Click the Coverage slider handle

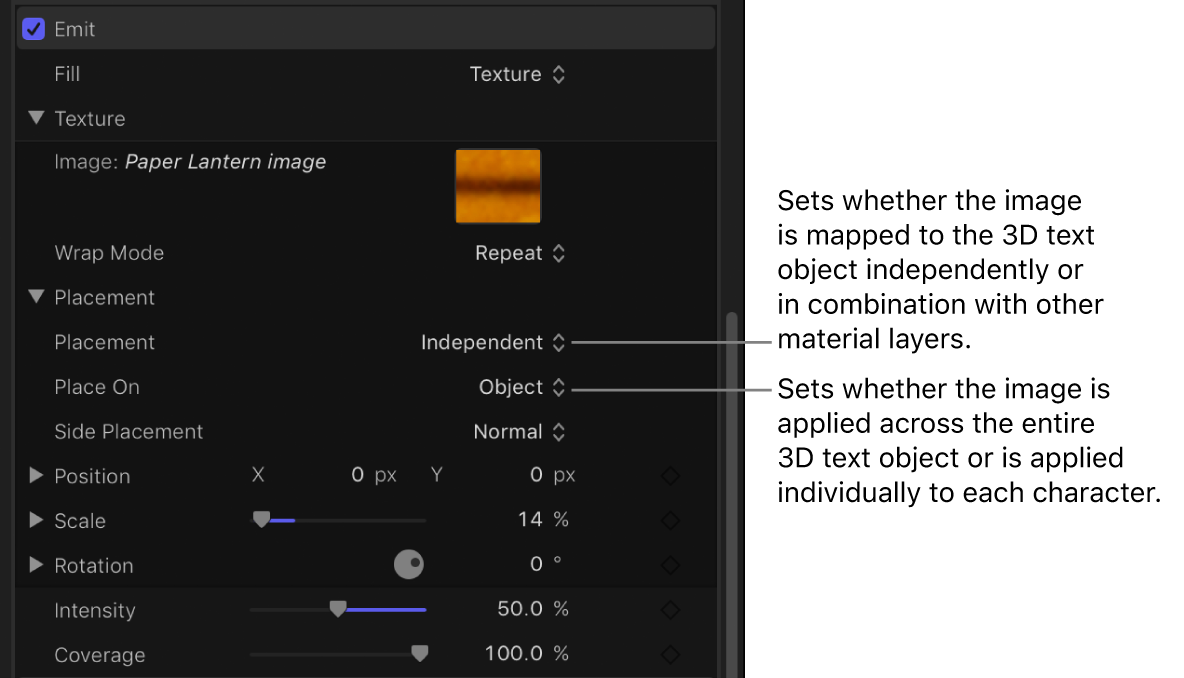click(420, 654)
